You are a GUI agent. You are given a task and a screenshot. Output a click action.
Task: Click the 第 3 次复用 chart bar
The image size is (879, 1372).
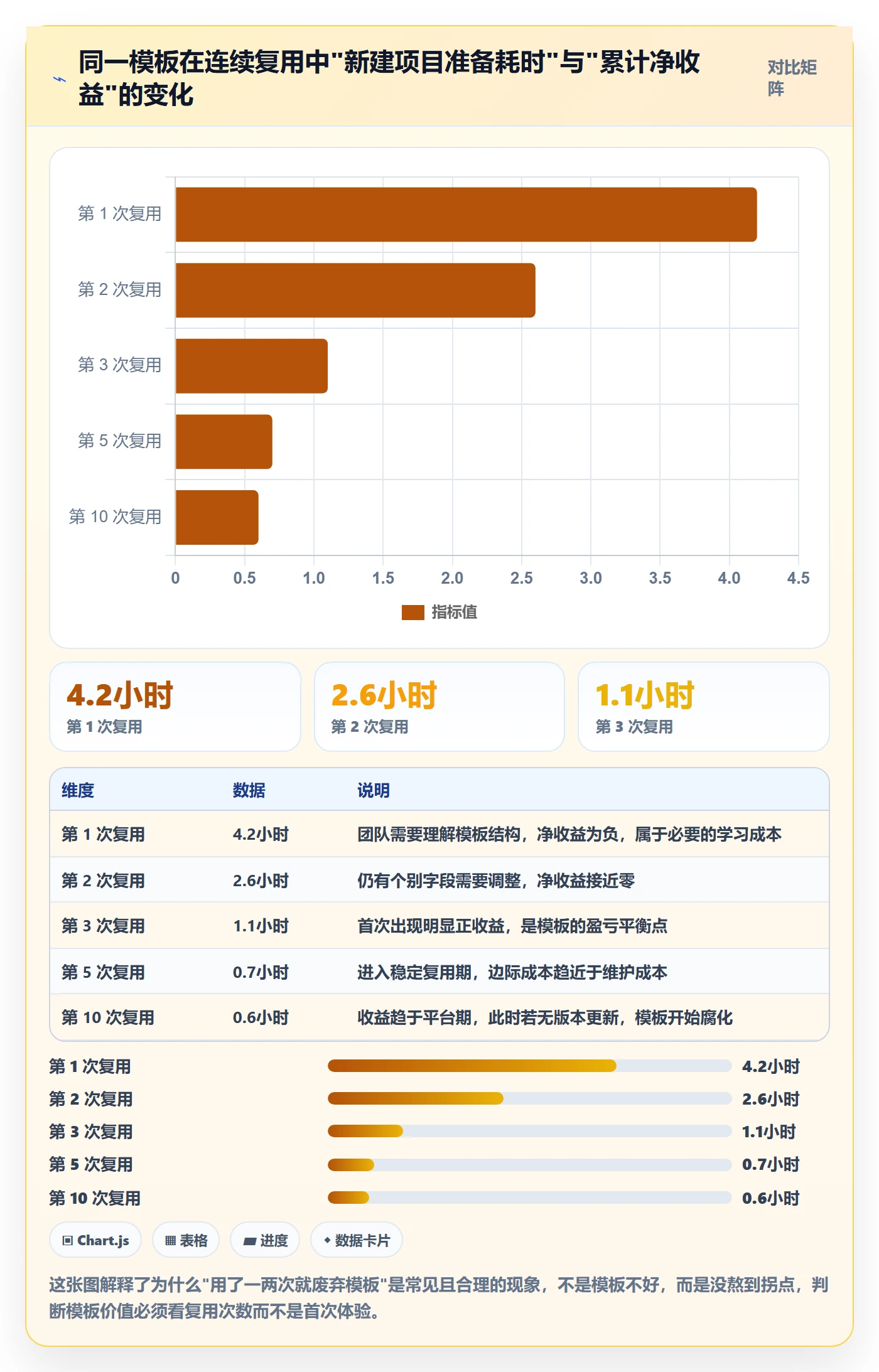coord(252,366)
